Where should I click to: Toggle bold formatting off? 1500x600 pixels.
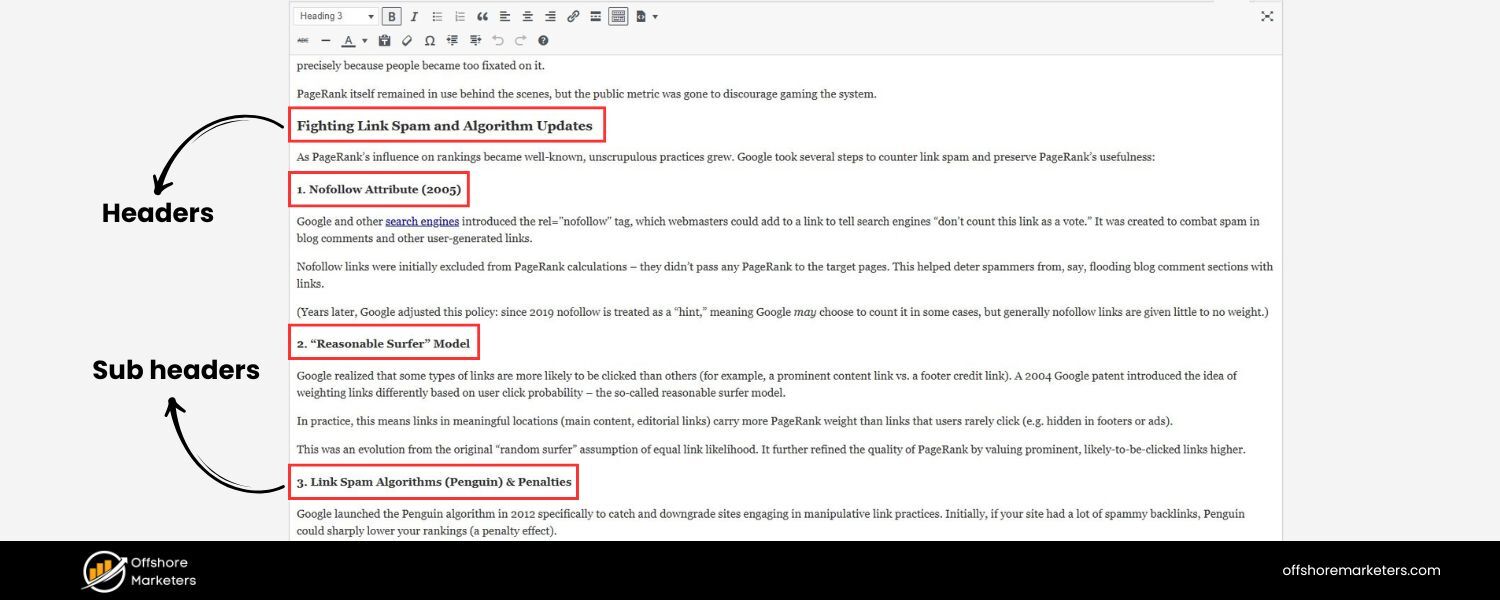[x=391, y=16]
